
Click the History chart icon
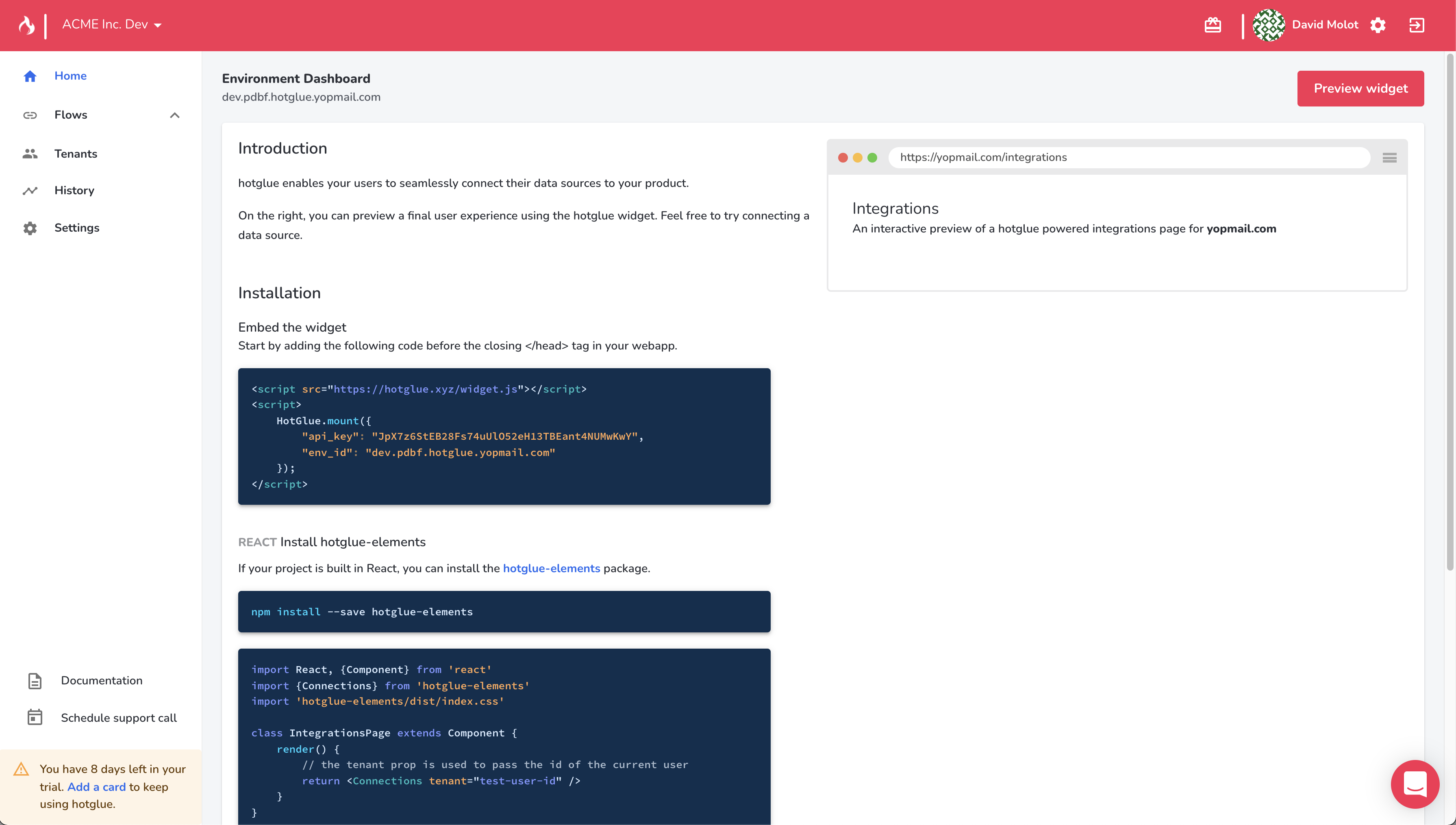[30, 190]
